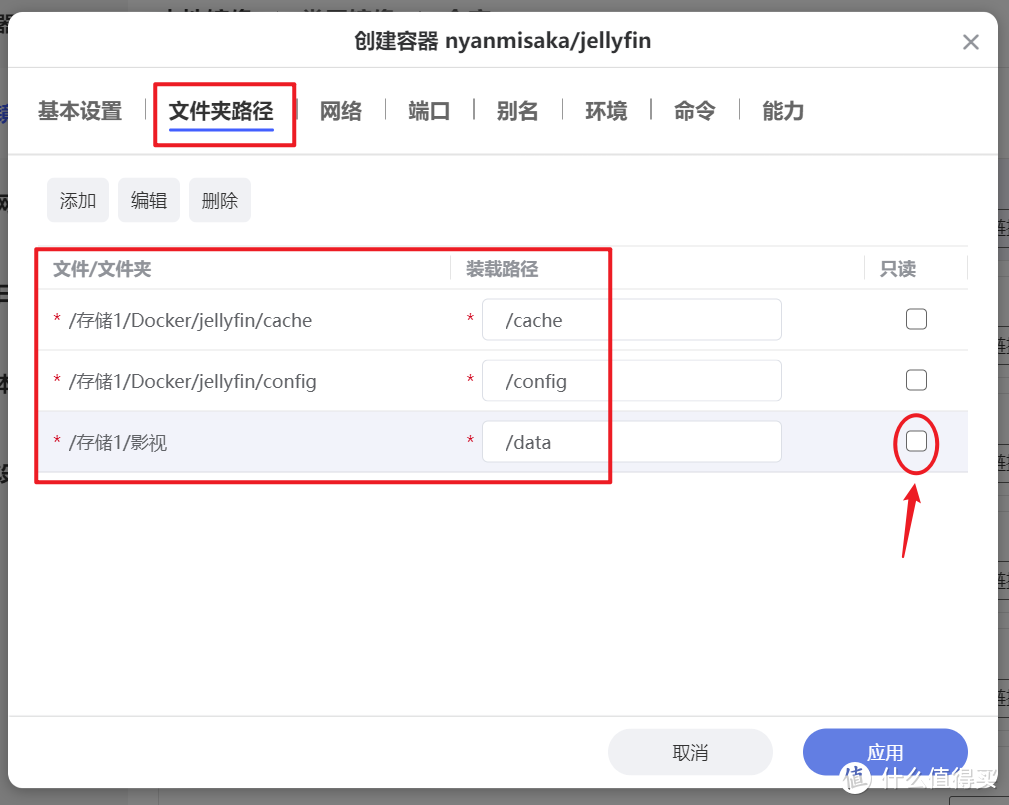Close the 创建容器 dialog
The width and height of the screenshot is (1009, 805).
point(970,42)
